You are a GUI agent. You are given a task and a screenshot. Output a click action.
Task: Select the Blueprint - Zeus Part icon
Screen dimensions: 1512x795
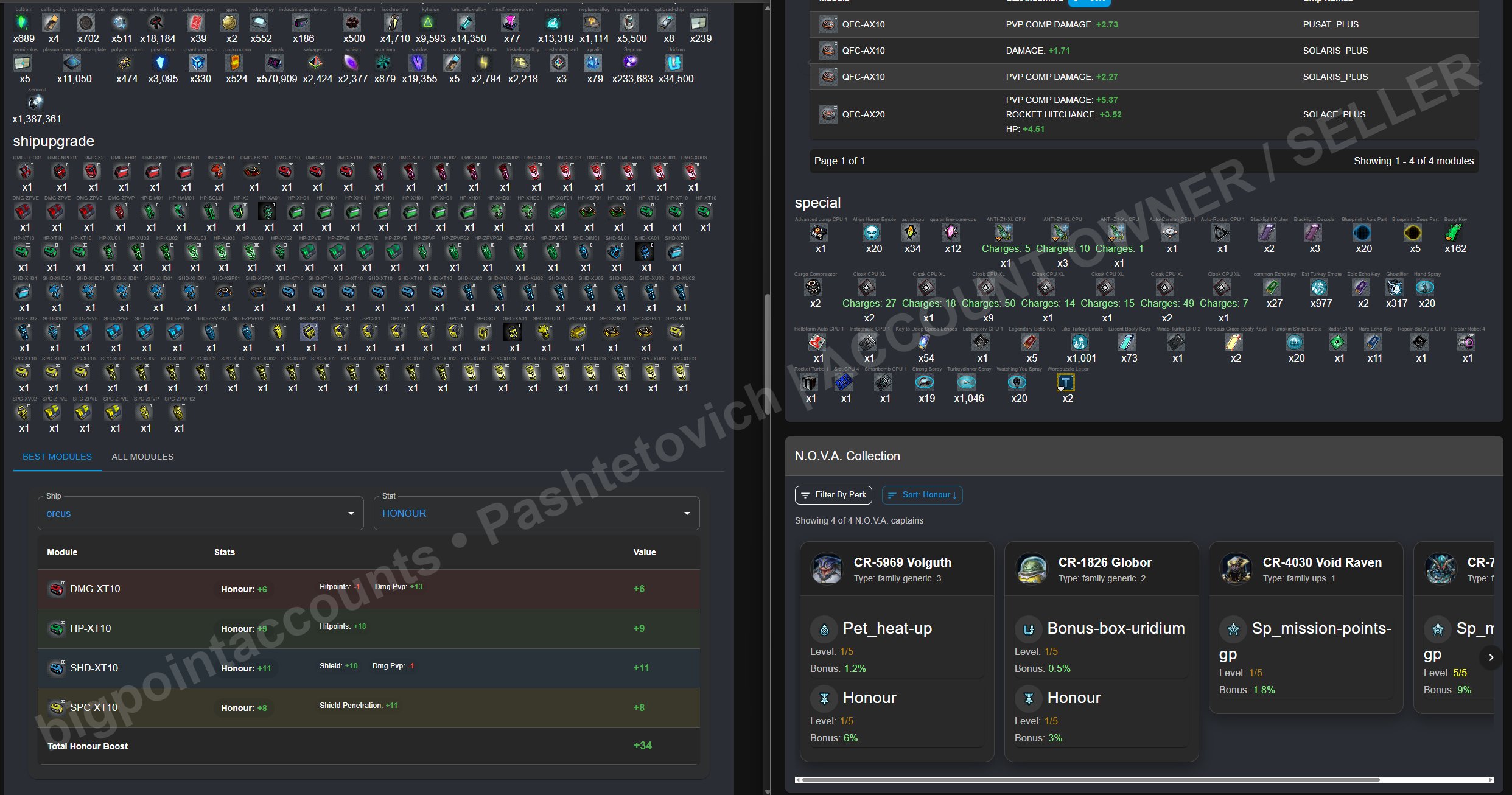tap(1413, 233)
